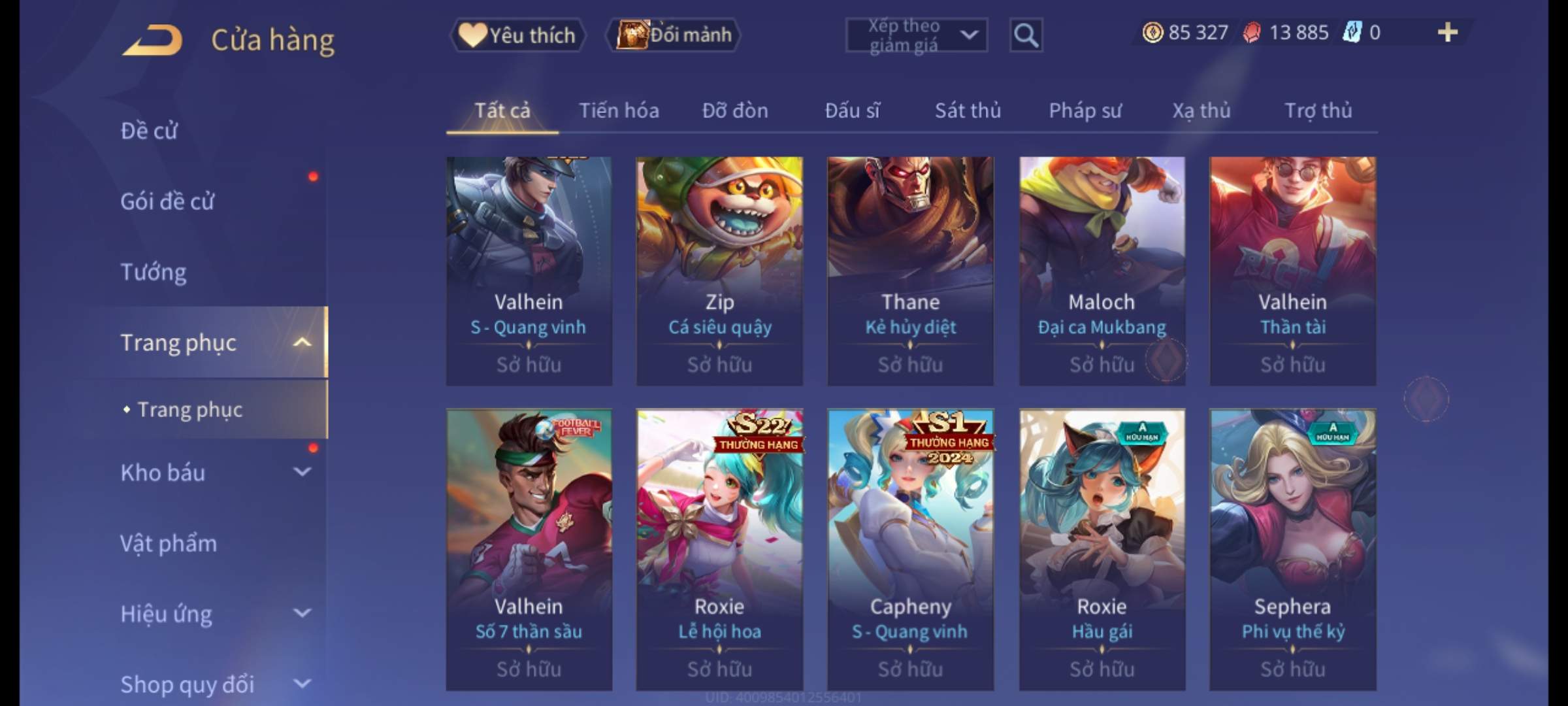The width and height of the screenshot is (1568, 706).
Task: Open the Đổi mảnh chest exchange button
Action: pos(674,35)
